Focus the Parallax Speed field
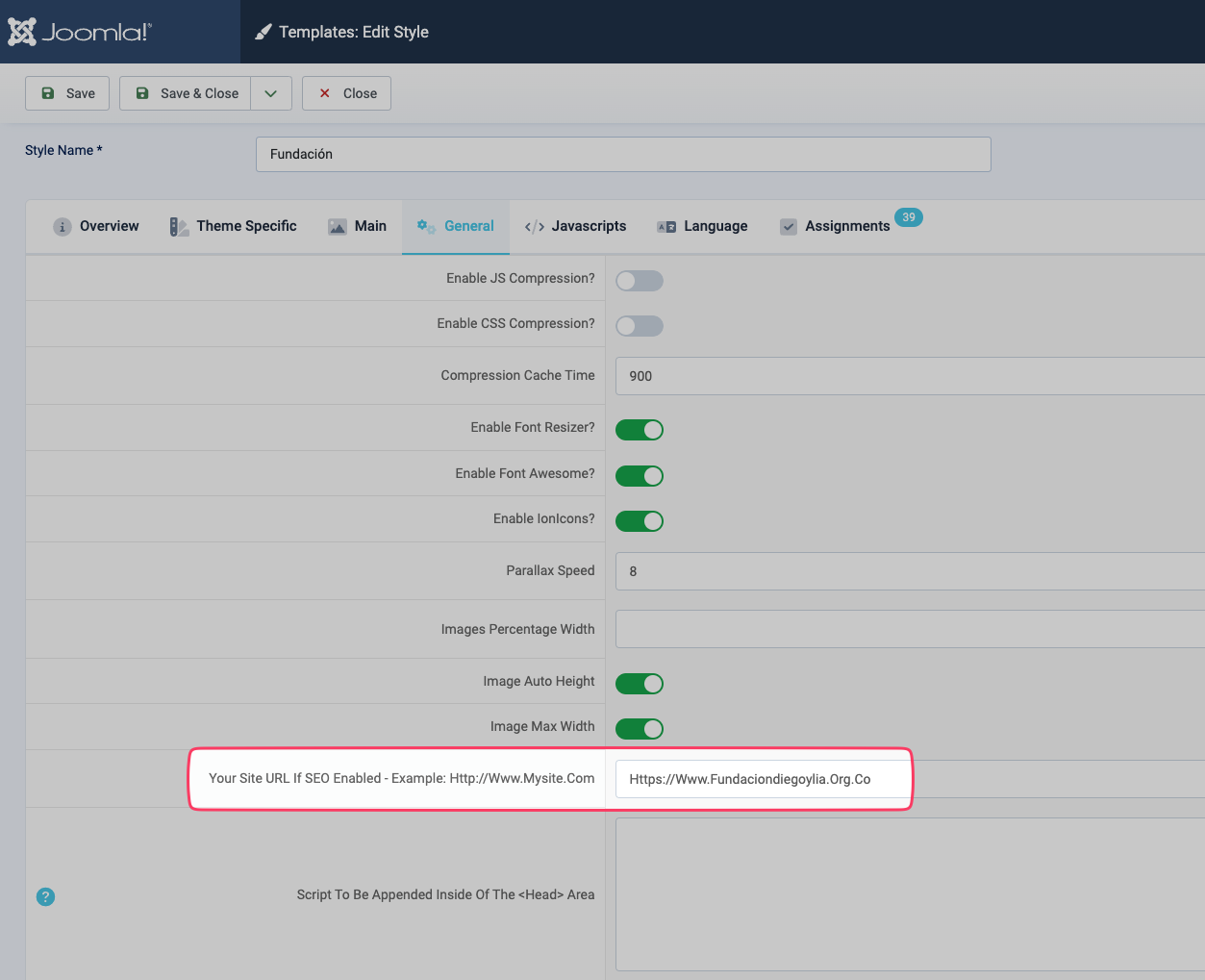Viewport: 1205px width, 980px height. pyautogui.click(x=909, y=571)
